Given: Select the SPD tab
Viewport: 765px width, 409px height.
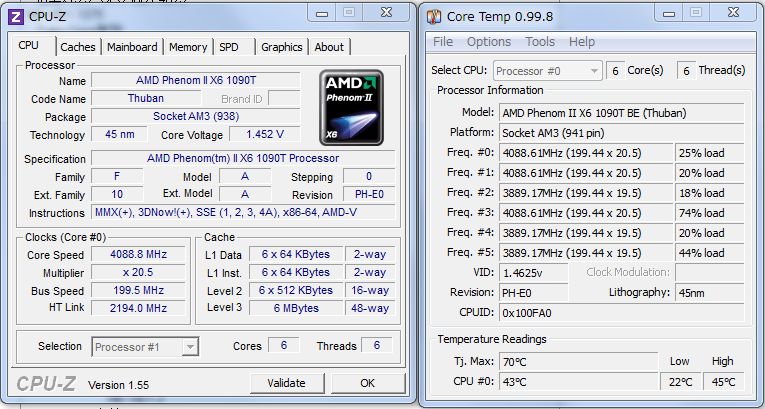Looking at the screenshot, I should 229,47.
